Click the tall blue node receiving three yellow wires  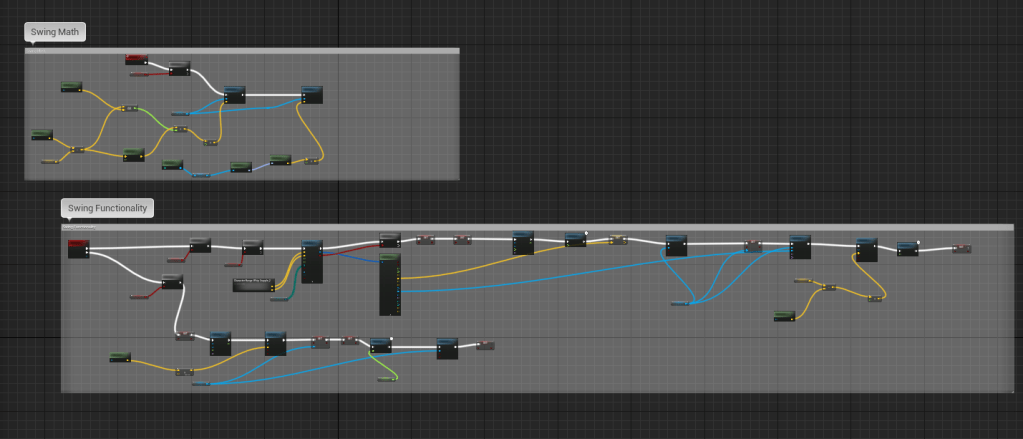312,262
